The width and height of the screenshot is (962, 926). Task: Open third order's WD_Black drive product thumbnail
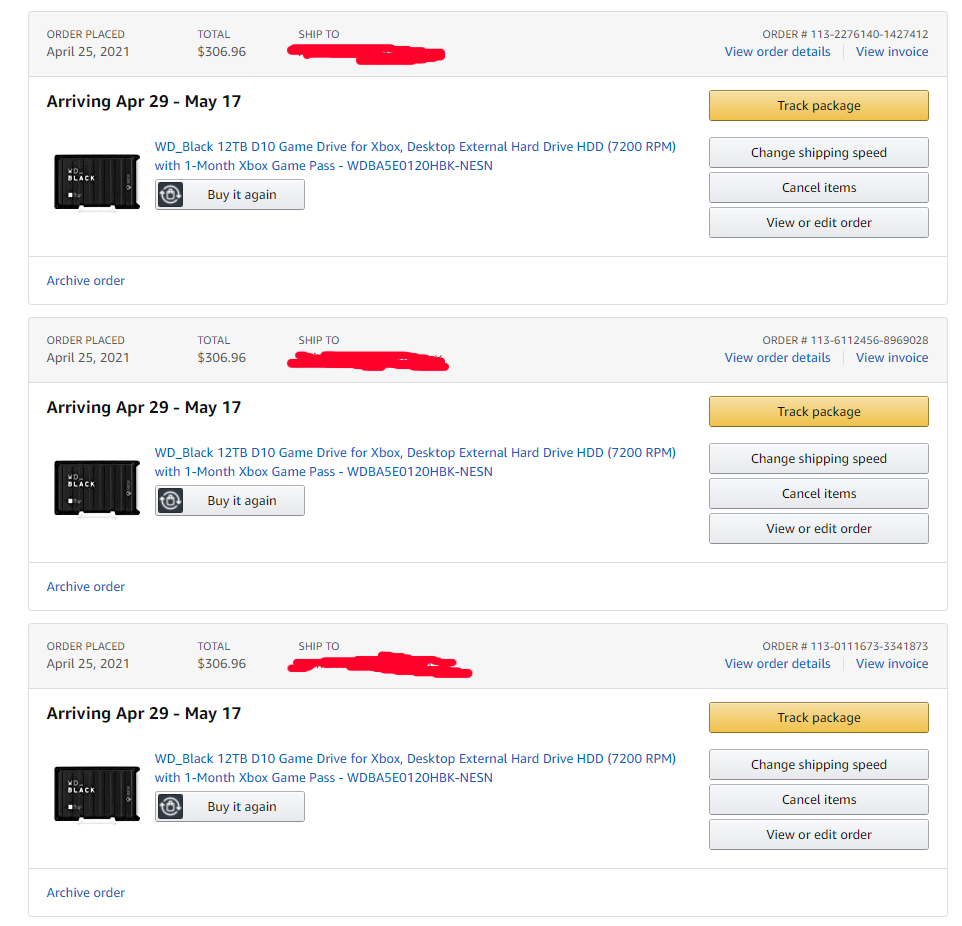click(x=97, y=793)
